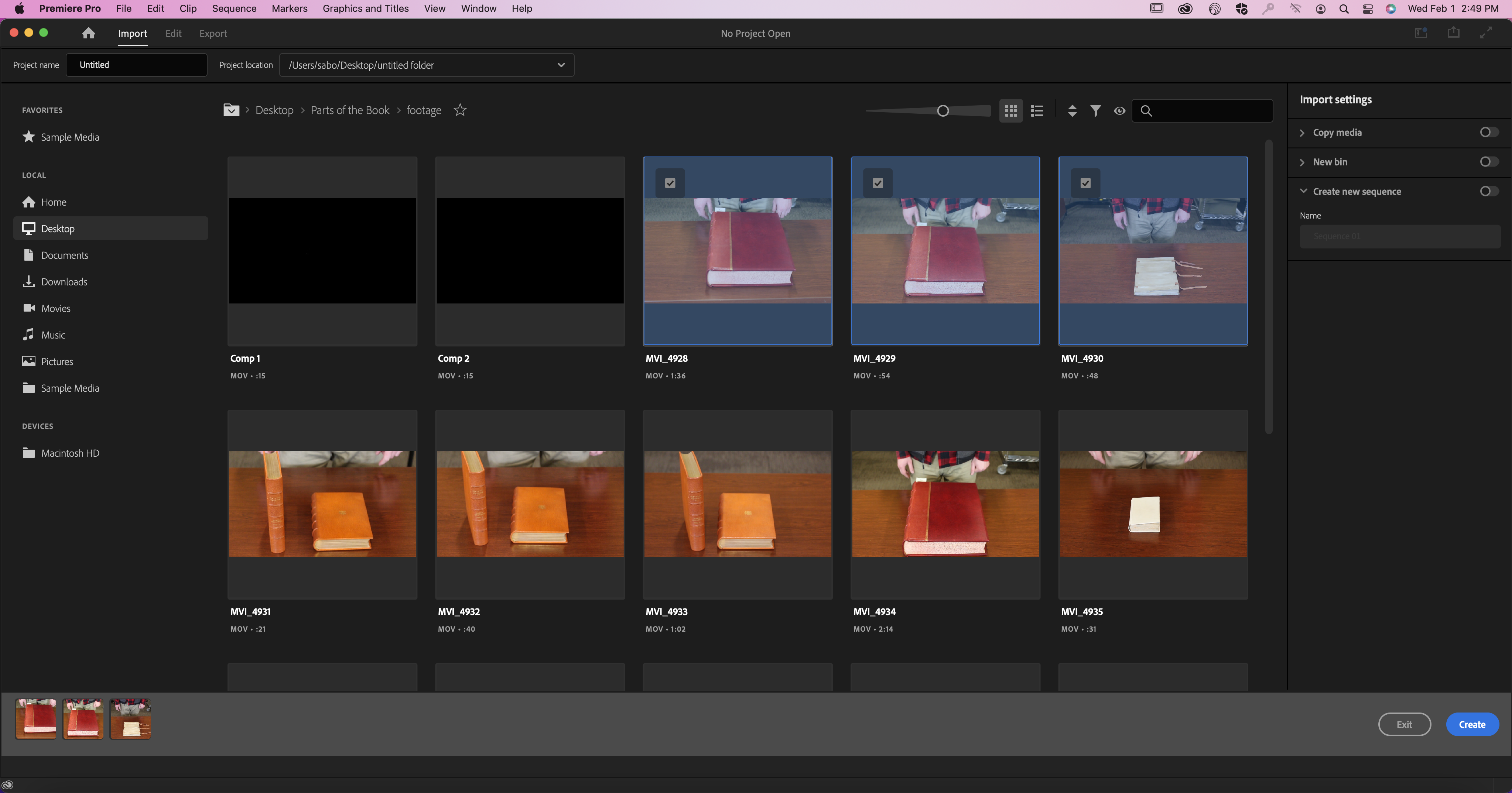Viewport: 1512px width, 793px height.
Task: Switch to the Edit tab
Action: (173, 34)
